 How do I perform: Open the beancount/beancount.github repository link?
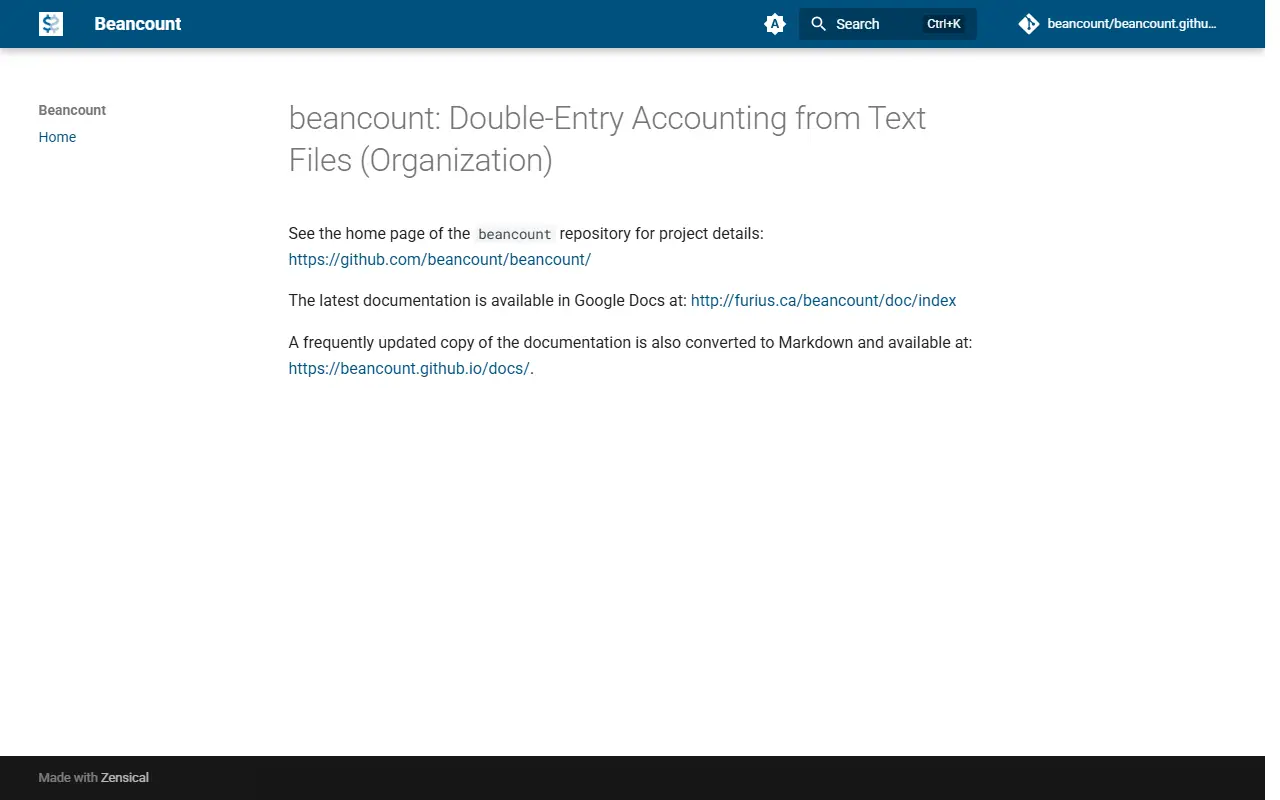[x=1117, y=24]
